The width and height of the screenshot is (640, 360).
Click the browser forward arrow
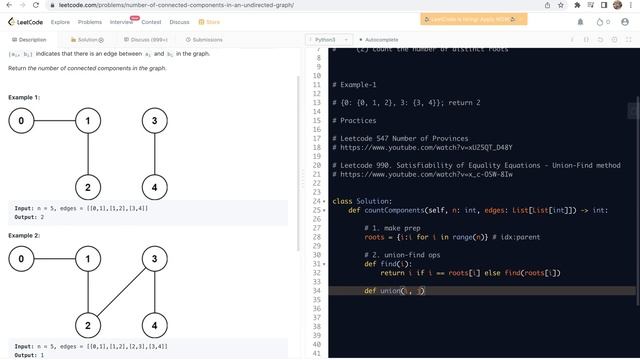22,5
